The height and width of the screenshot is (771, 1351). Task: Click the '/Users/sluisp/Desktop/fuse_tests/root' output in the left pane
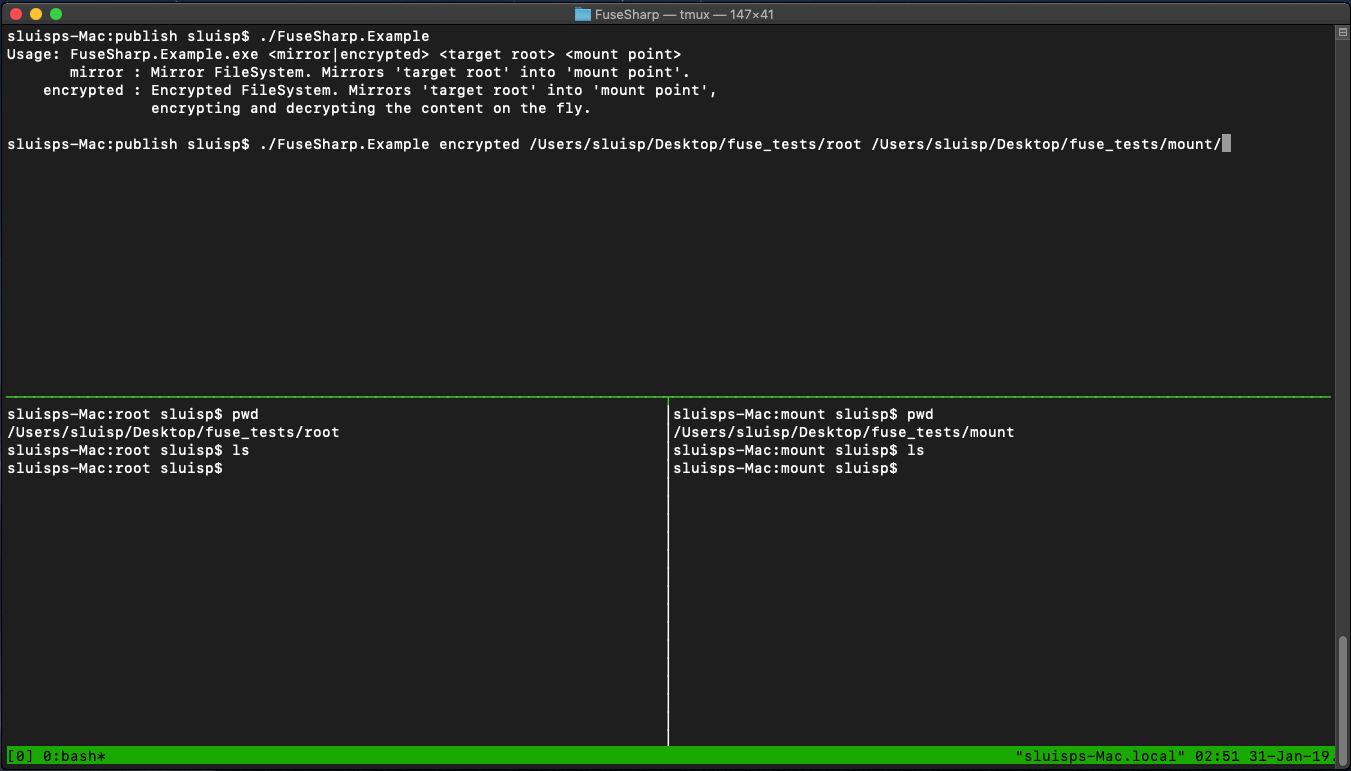click(x=173, y=432)
